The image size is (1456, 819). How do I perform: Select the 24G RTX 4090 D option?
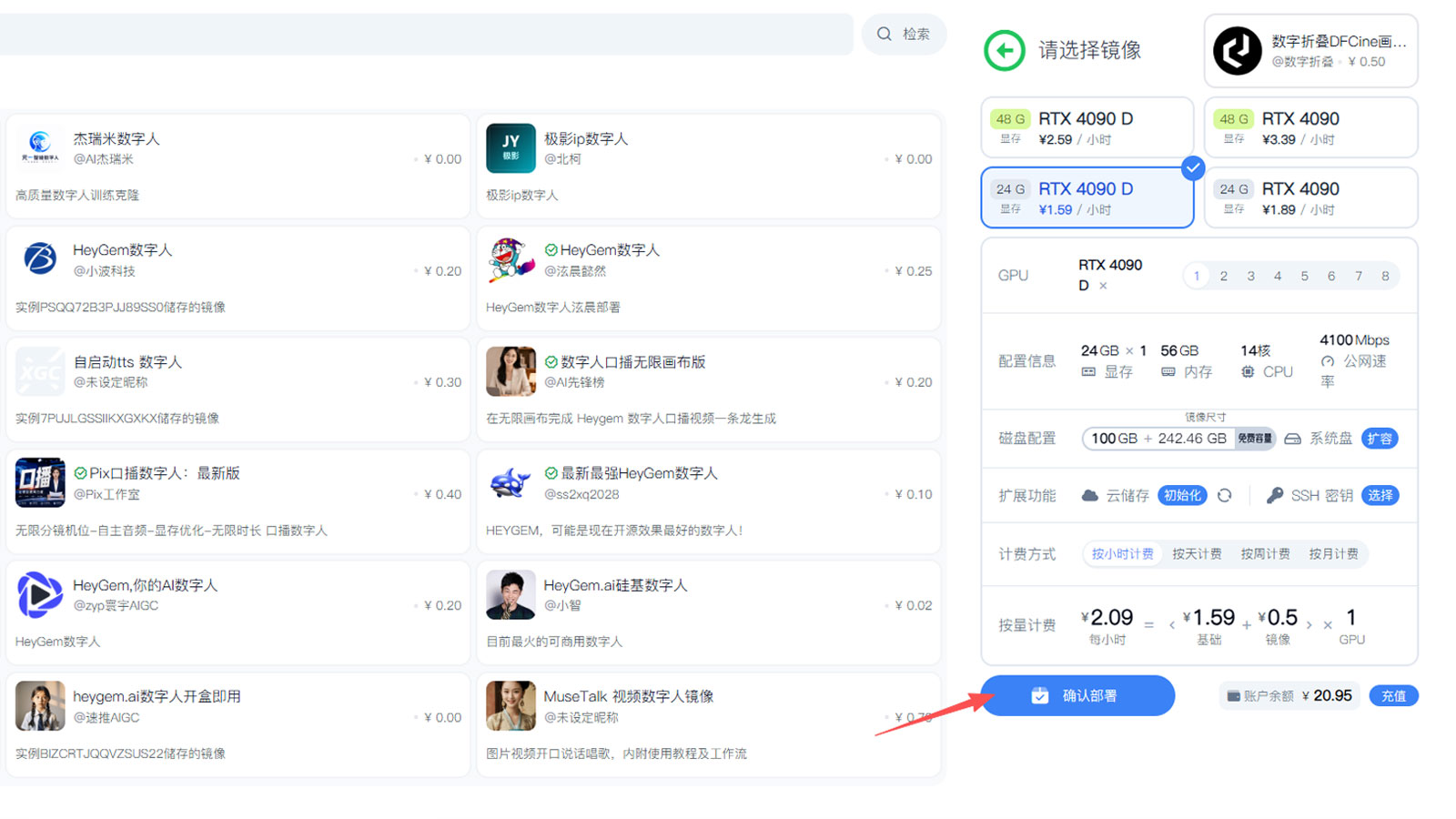pos(1087,197)
